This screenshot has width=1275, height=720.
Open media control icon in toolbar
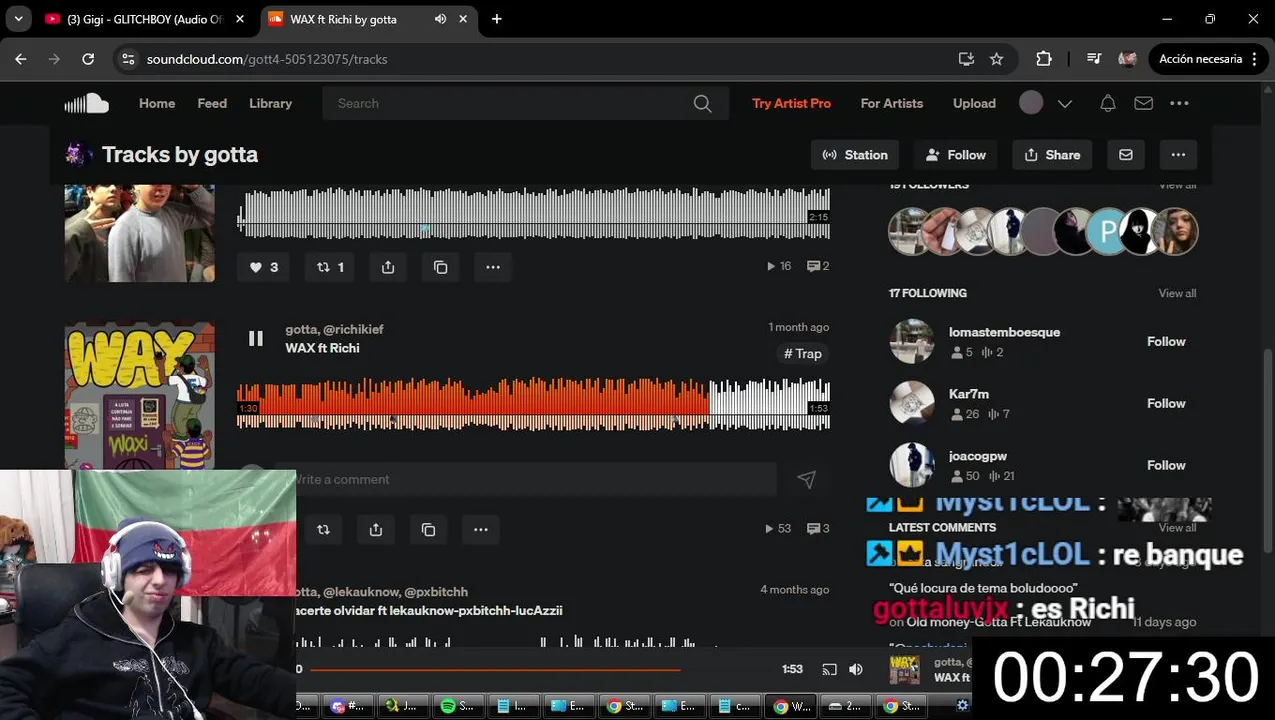coord(1094,59)
